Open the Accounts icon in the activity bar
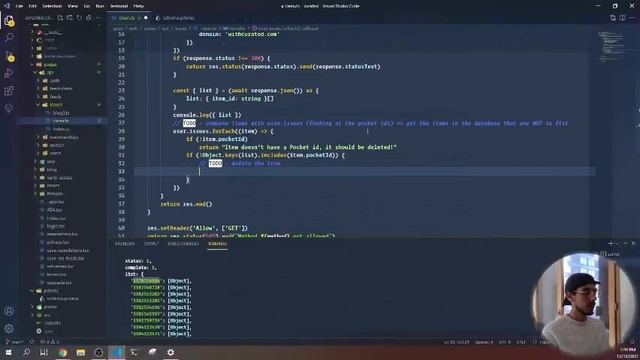 9,311
